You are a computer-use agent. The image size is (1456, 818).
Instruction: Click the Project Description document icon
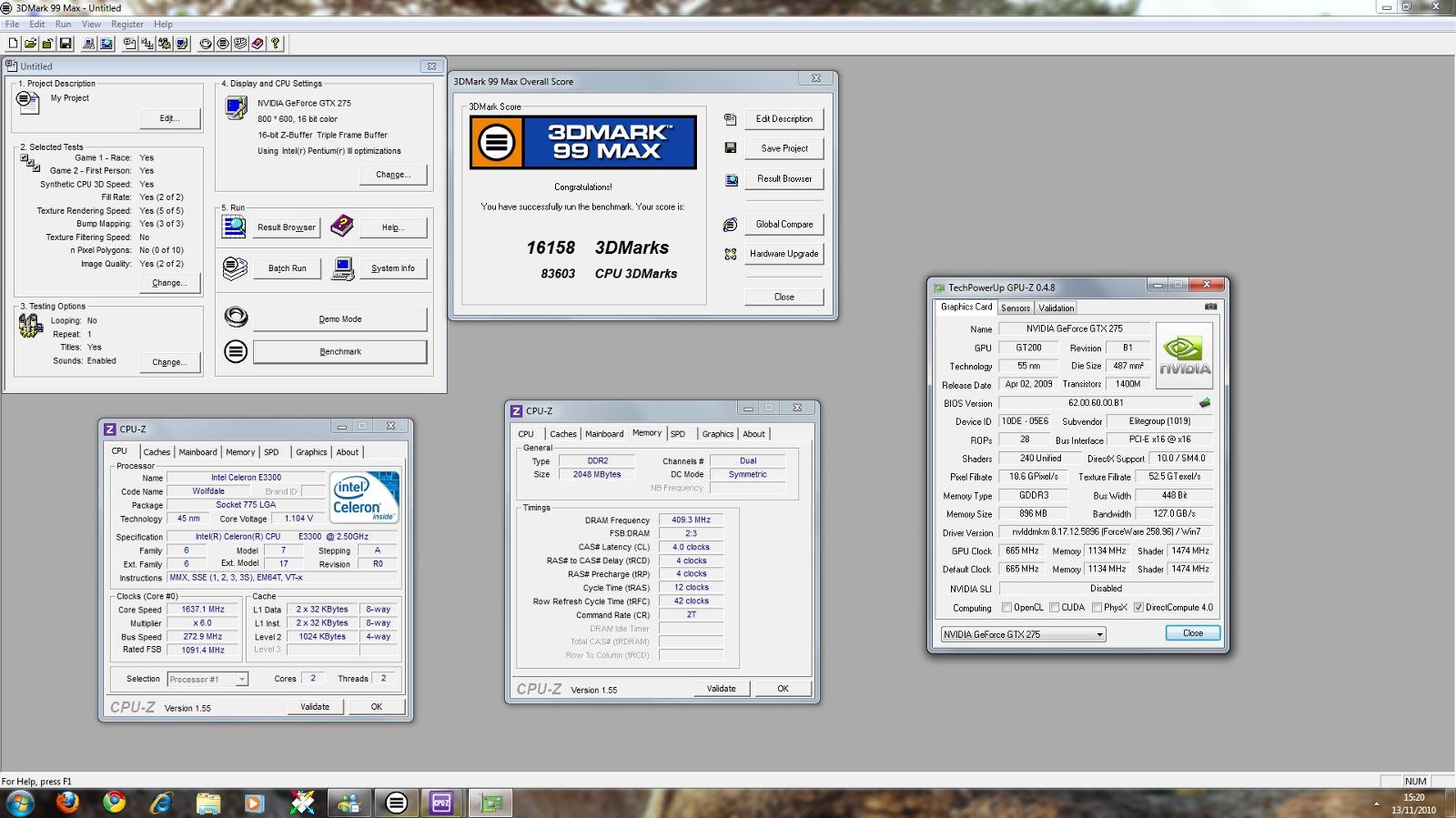[x=28, y=103]
